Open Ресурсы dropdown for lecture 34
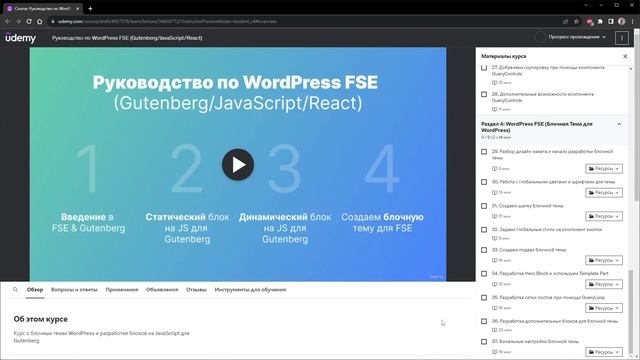640x360 pixels. pos(604,284)
